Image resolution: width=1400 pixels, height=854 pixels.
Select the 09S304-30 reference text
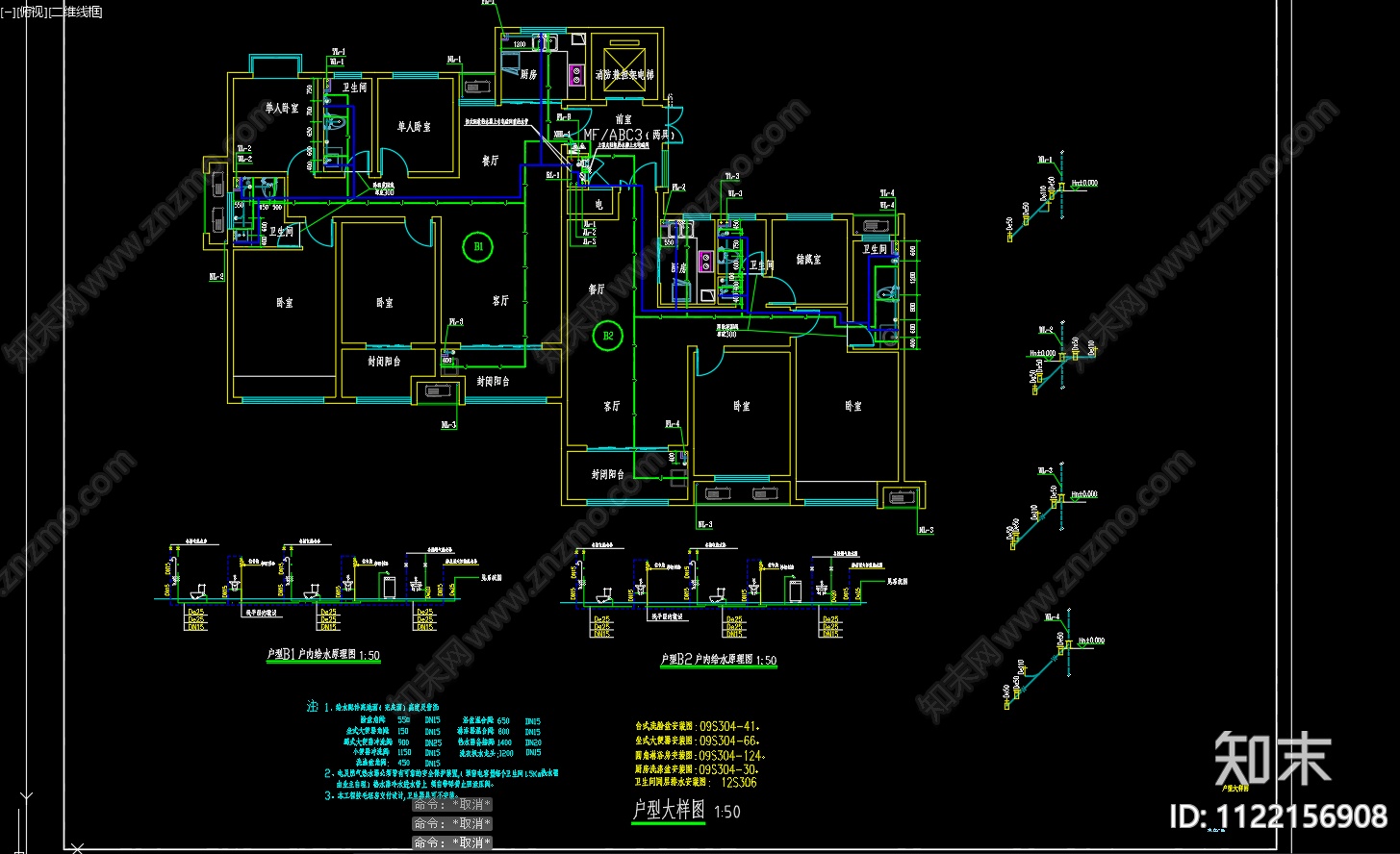[728, 769]
